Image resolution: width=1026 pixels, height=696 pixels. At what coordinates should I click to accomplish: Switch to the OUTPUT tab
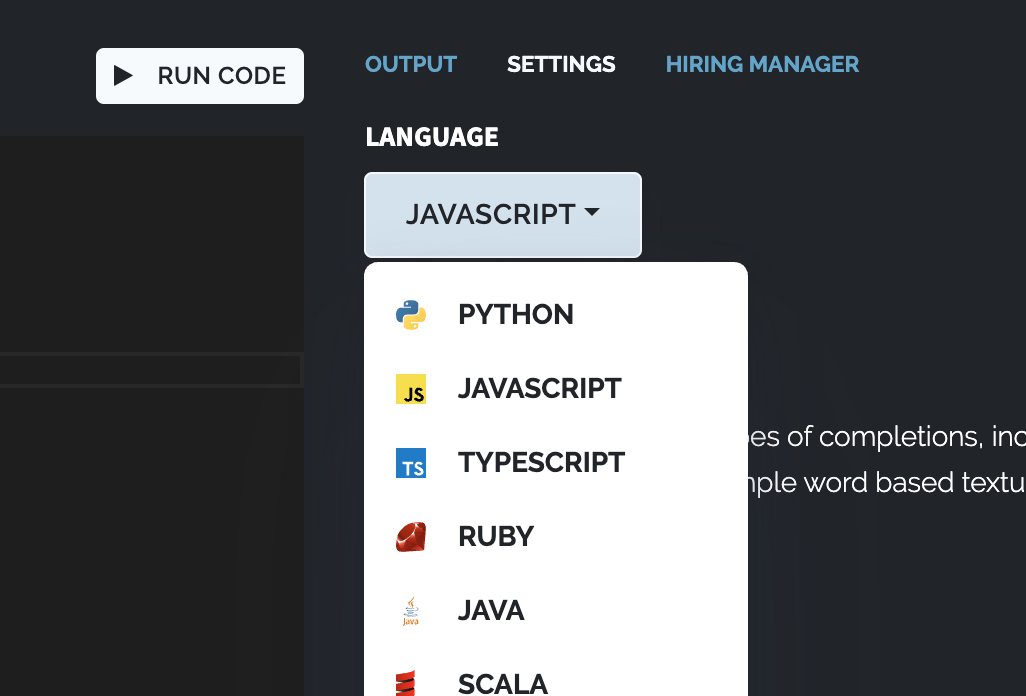point(411,64)
